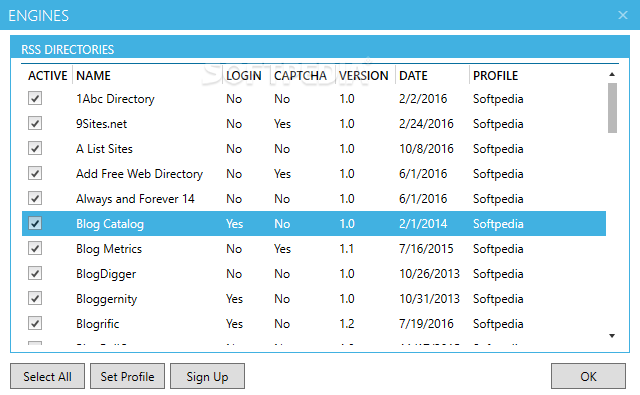640x395 pixels.
Task: Select the BlogDigger entry
Action: (106, 274)
